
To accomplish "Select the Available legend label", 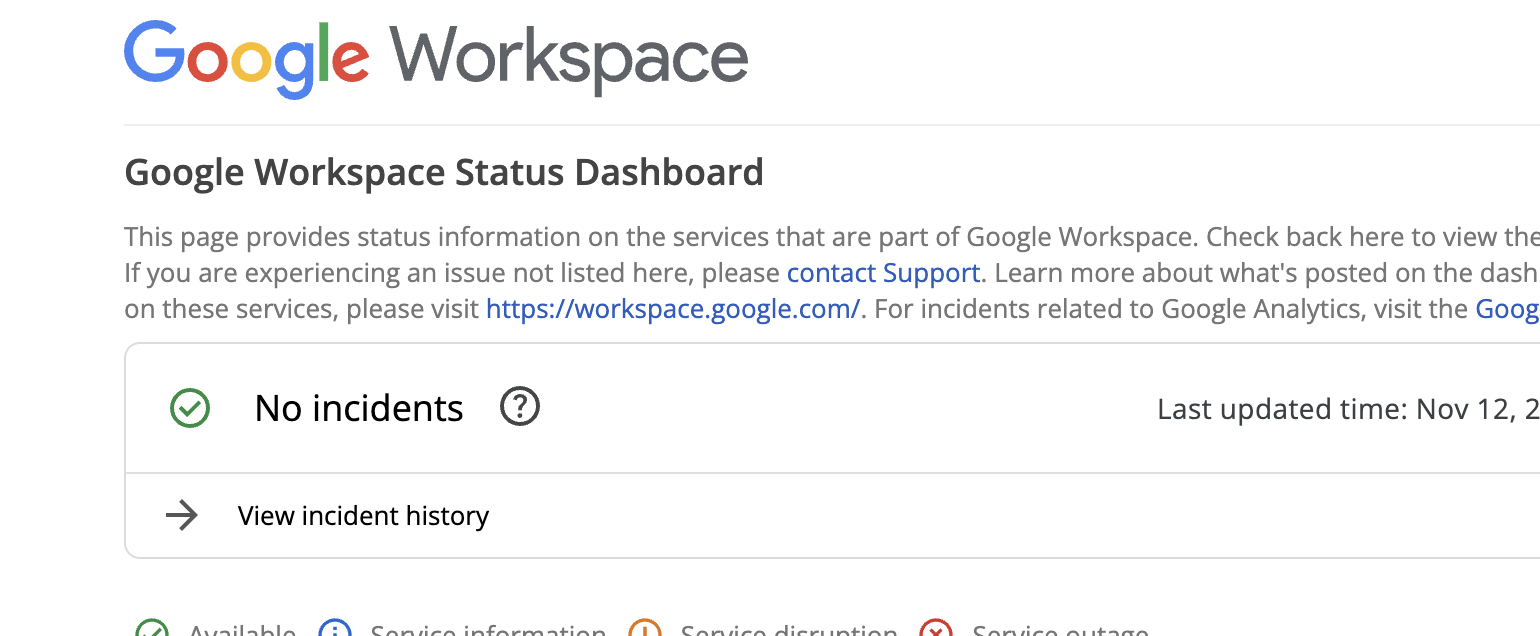I will pyautogui.click(x=240, y=630).
